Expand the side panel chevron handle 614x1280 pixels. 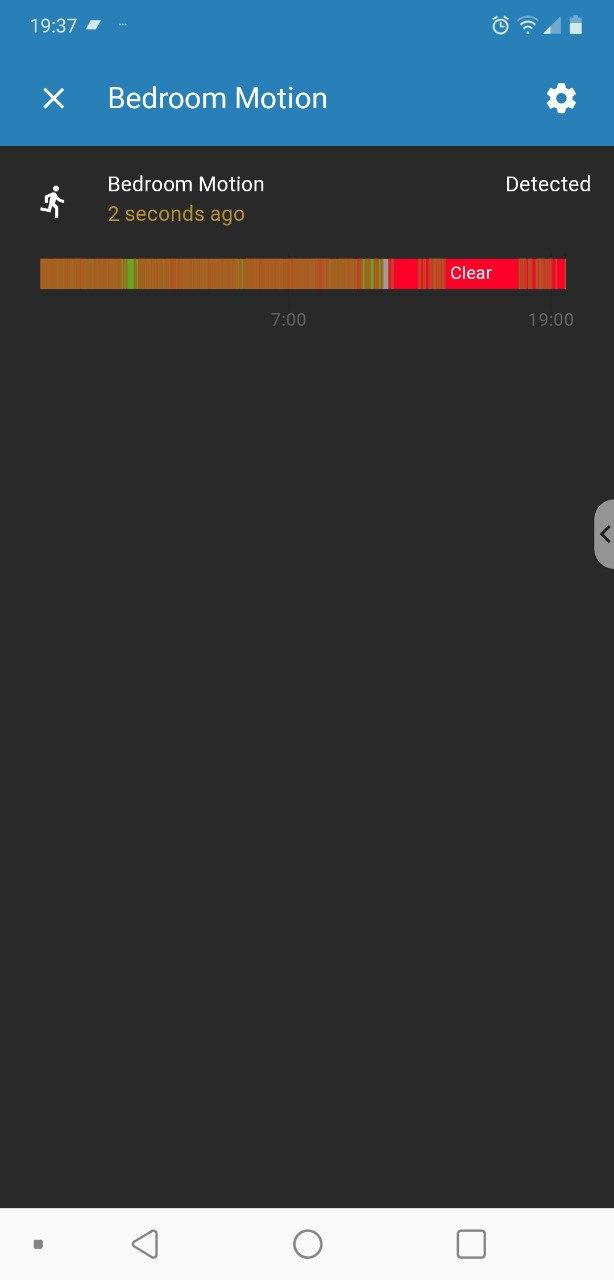[x=604, y=534]
